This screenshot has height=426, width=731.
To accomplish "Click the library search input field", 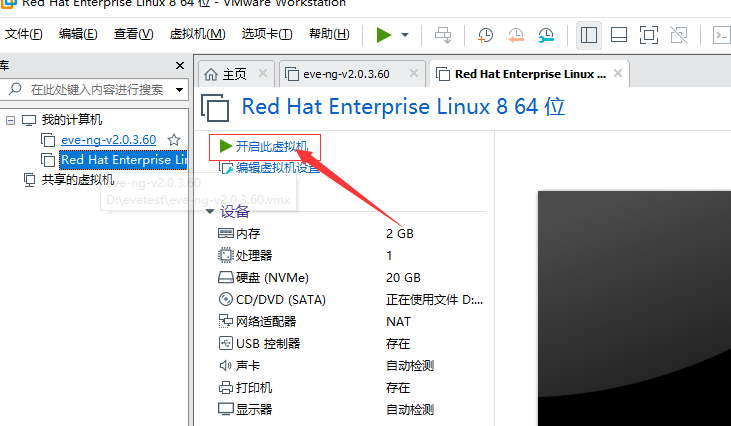I will pyautogui.click(x=93, y=89).
